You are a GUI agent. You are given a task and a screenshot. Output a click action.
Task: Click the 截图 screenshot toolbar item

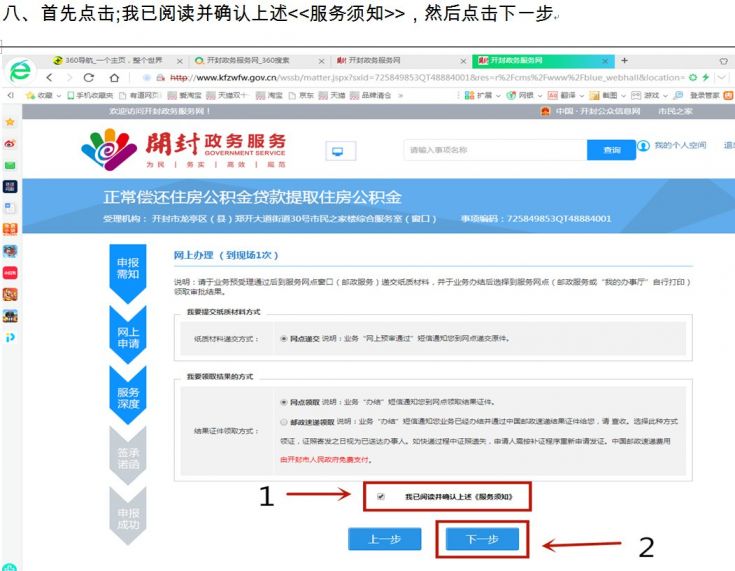pos(604,95)
